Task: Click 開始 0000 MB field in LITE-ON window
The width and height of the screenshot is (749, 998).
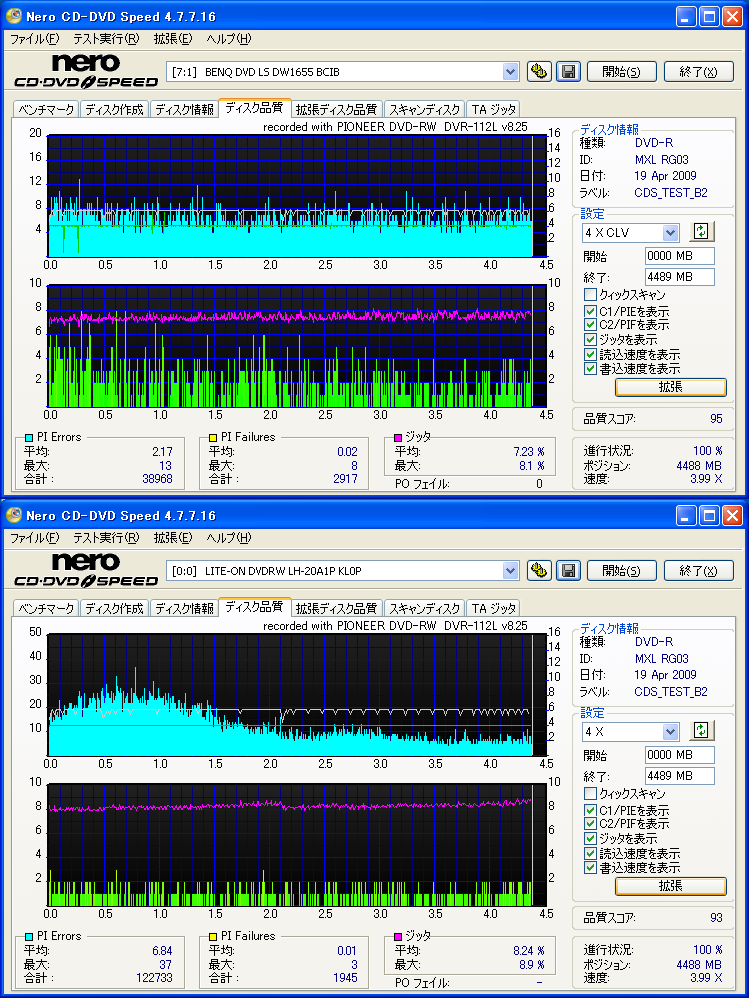Action: pos(680,755)
